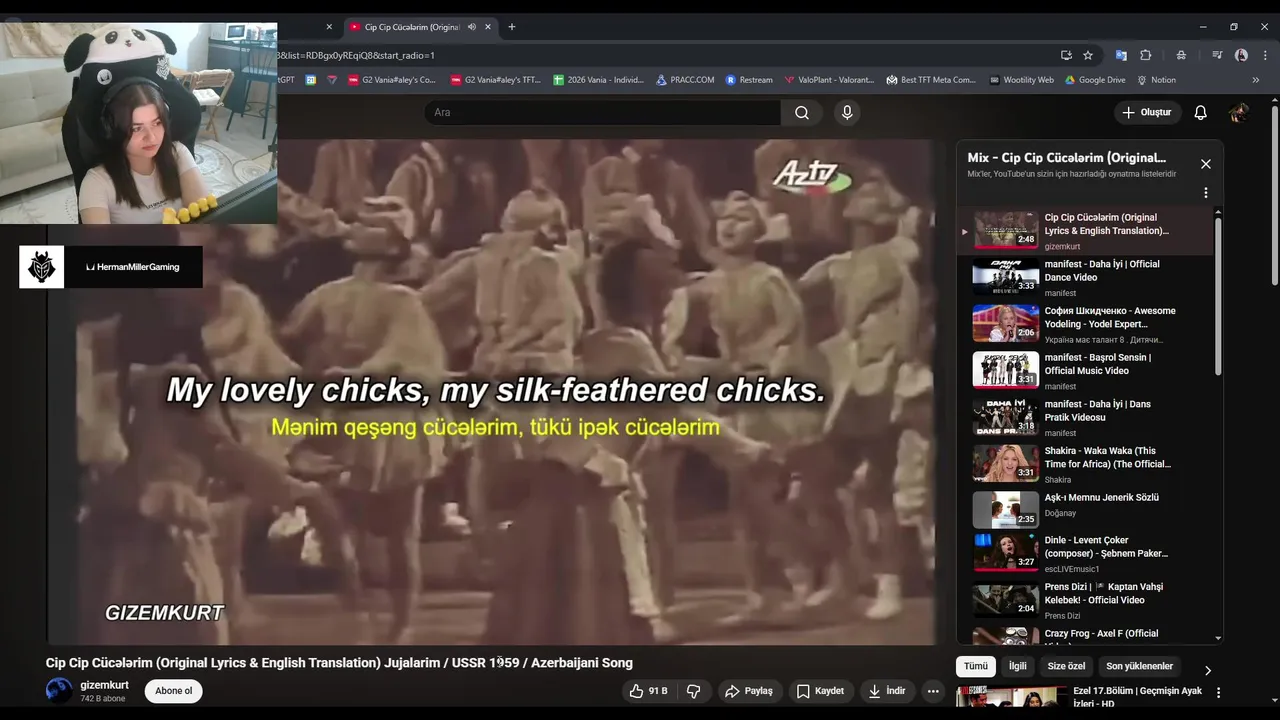Like the video with thumbs up
1280x720 pixels.
coord(647,691)
